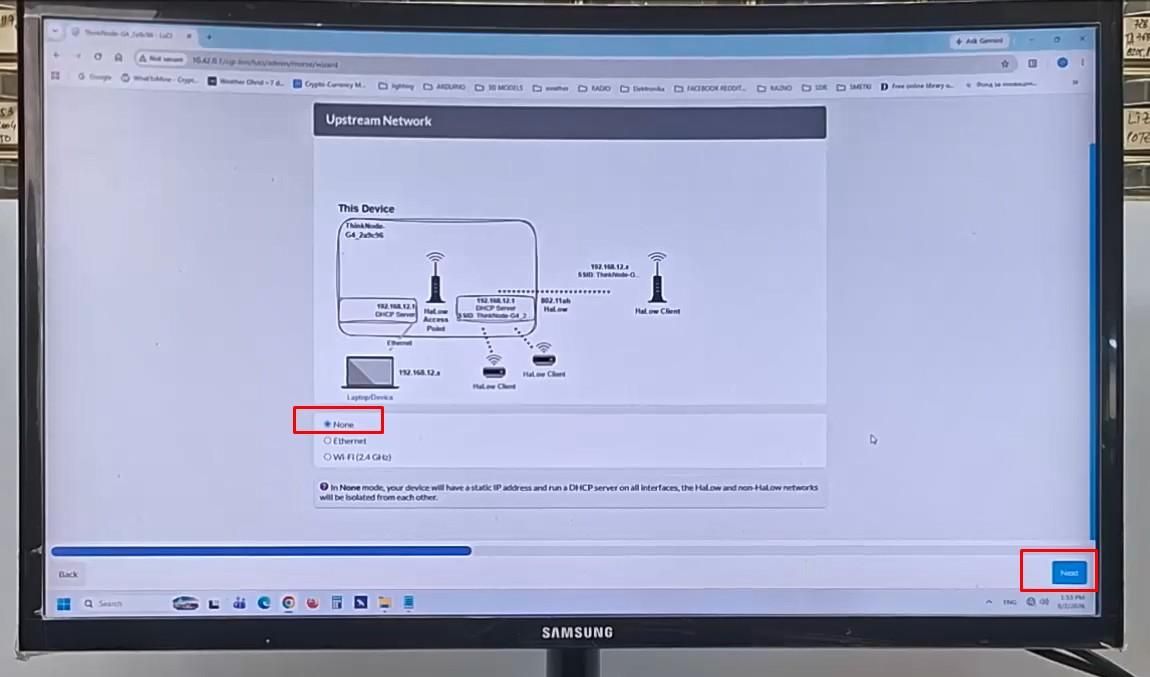Open the ARDUINO bookmarks folder
Image resolution: width=1150 pixels, height=677 pixels.
click(x=444, y=87)
